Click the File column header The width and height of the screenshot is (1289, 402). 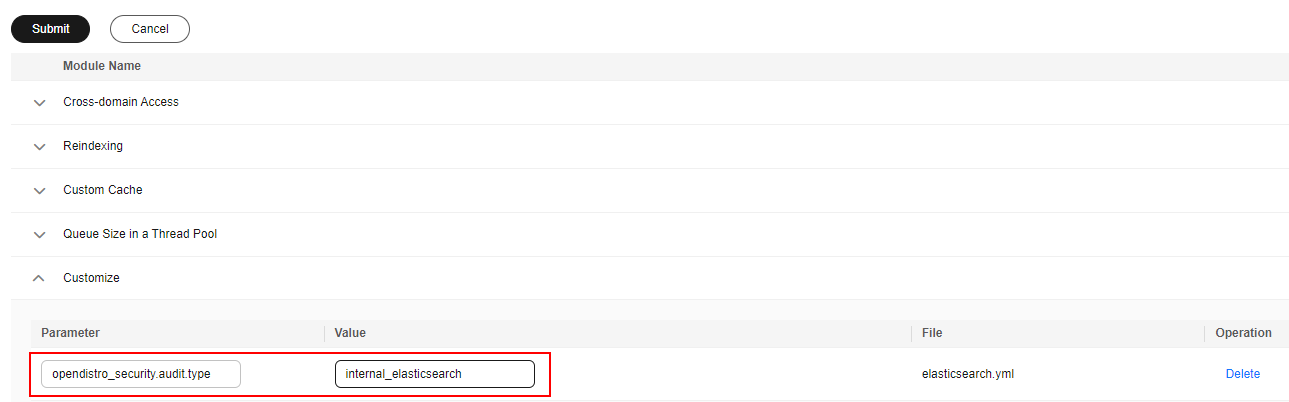click(932, 333)
